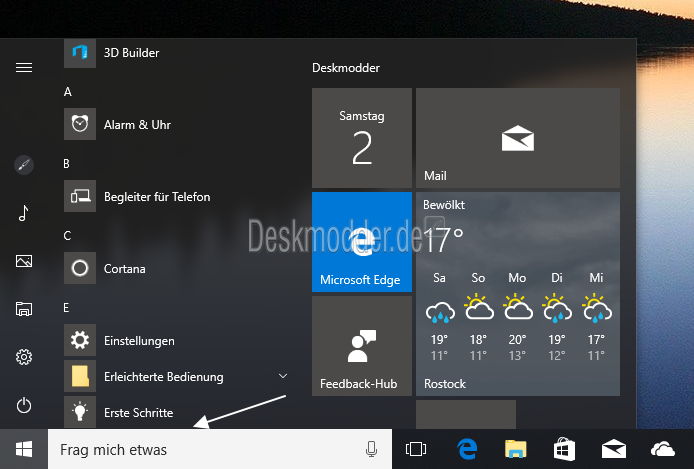Click the Windows Start button
Viewport: 694px width, 469px height.
pyautogui.click(x=24, y=449)
